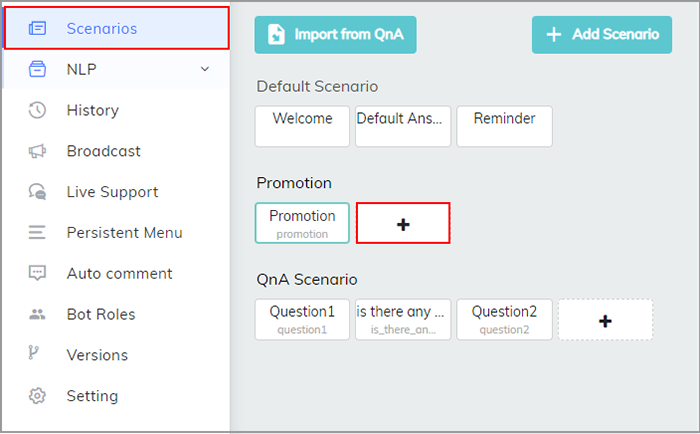Viewport: 700px width, 434px height.
Task: Click the History clock icon
Action: [x=37, y=110]
